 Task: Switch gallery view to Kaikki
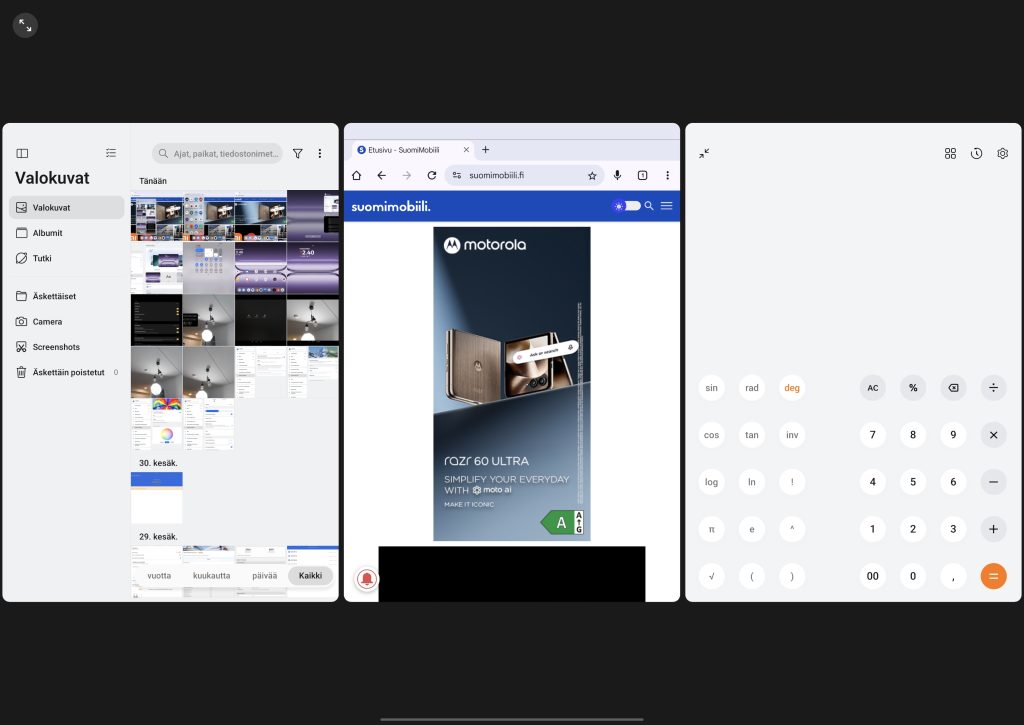tap(310, 576)
